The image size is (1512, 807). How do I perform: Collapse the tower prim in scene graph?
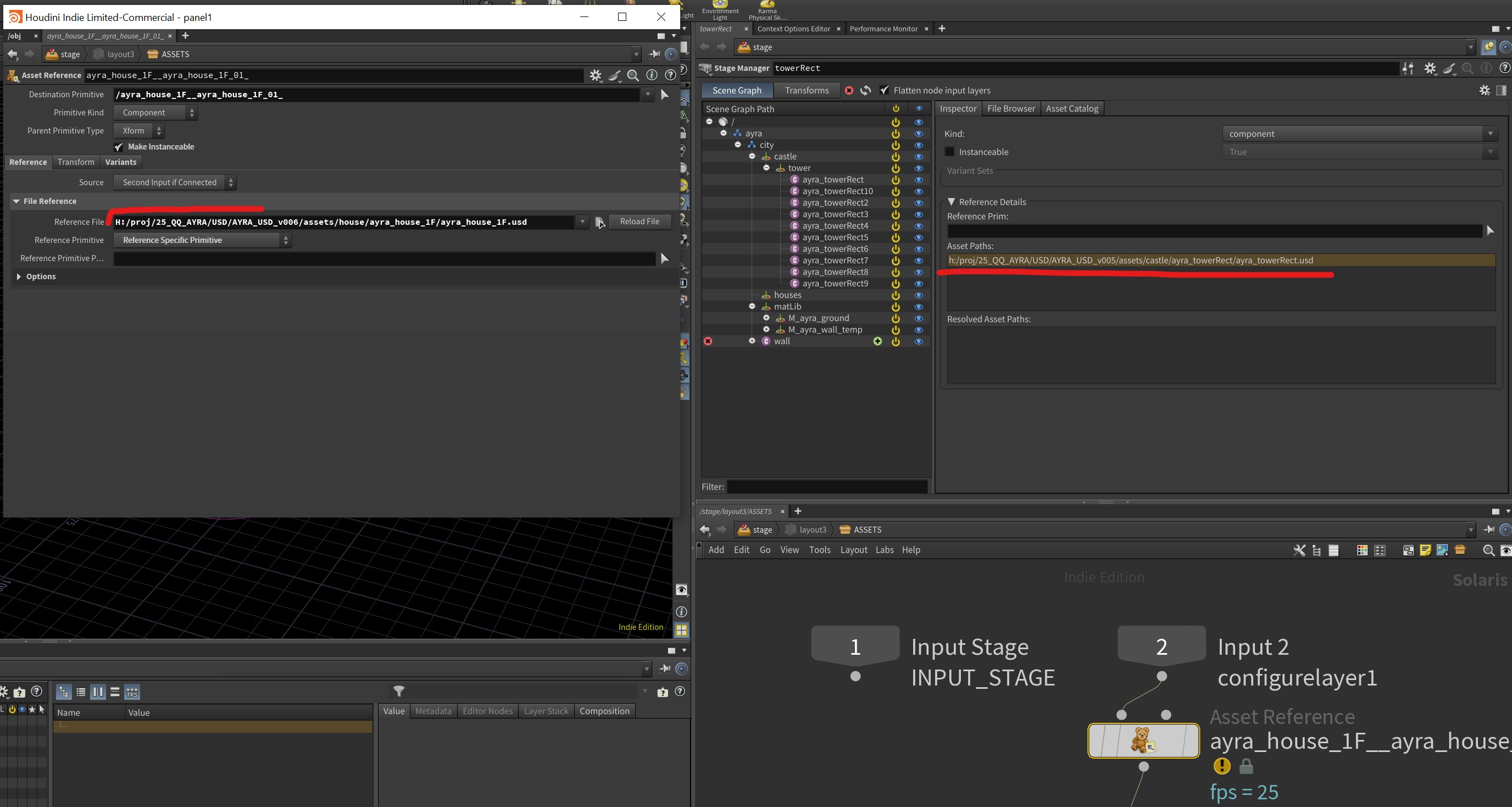[x=766, y=168]
